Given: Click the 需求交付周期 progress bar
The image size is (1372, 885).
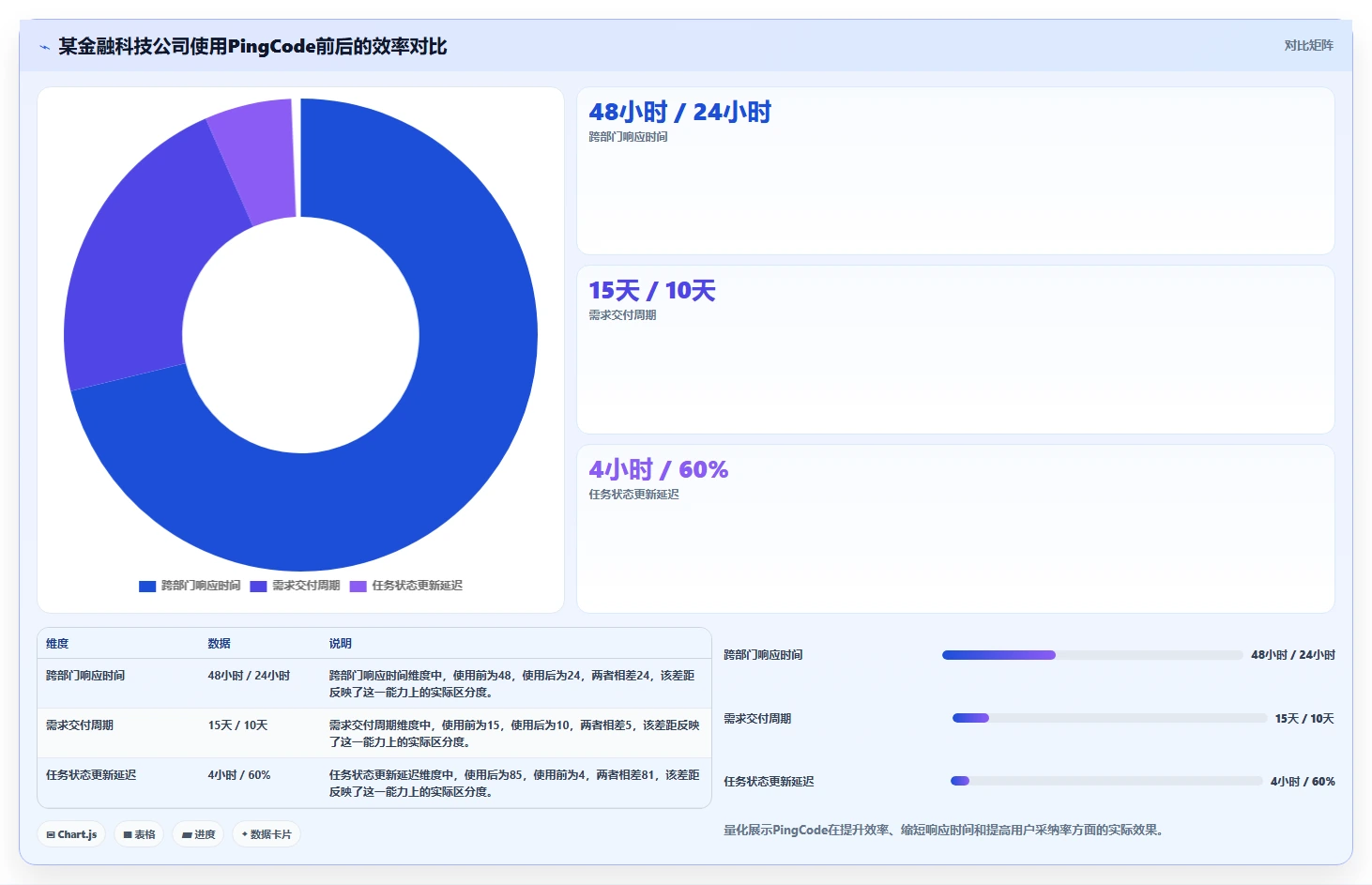Looking at the screenshot, I should pyautogui.click(x=1109, y=718).
